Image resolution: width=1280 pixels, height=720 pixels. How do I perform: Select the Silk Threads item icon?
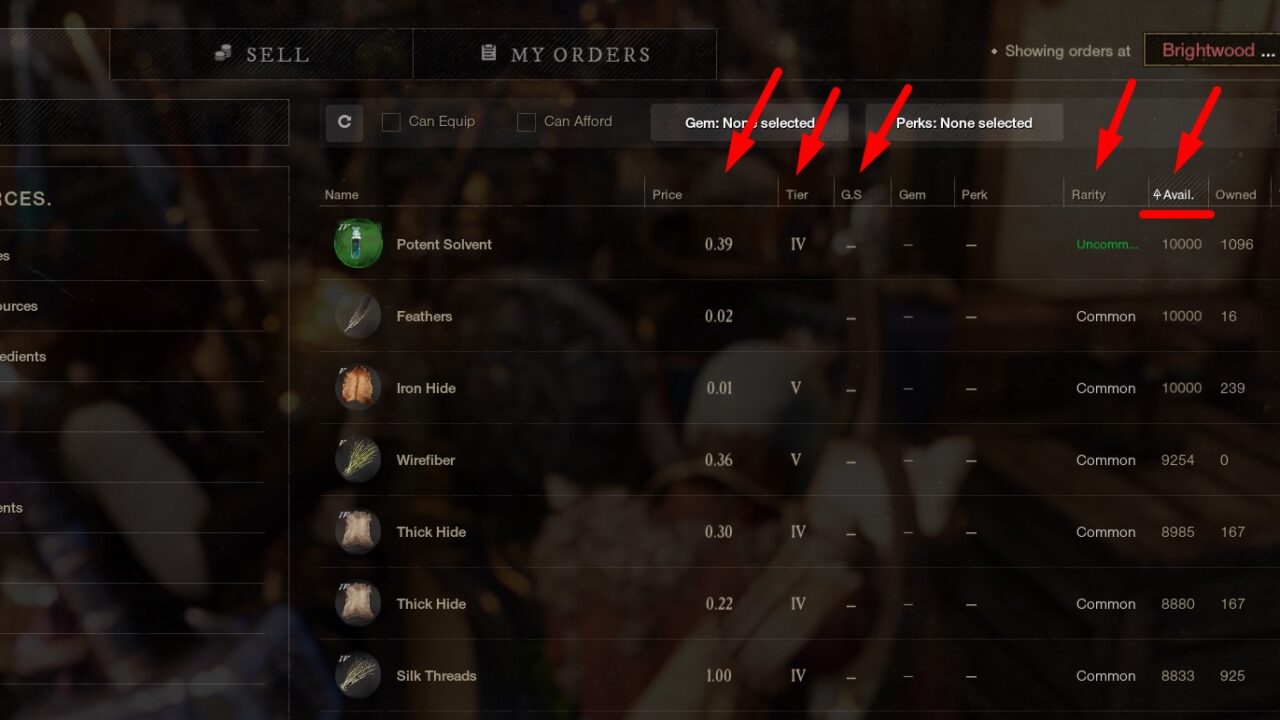pyautogui.click(x=358, y=676)
